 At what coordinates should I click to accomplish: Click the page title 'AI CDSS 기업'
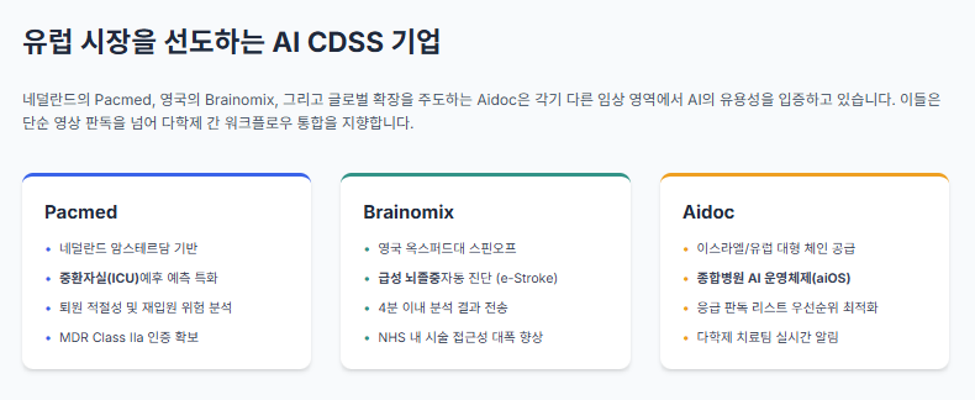[x=356, y=42]
